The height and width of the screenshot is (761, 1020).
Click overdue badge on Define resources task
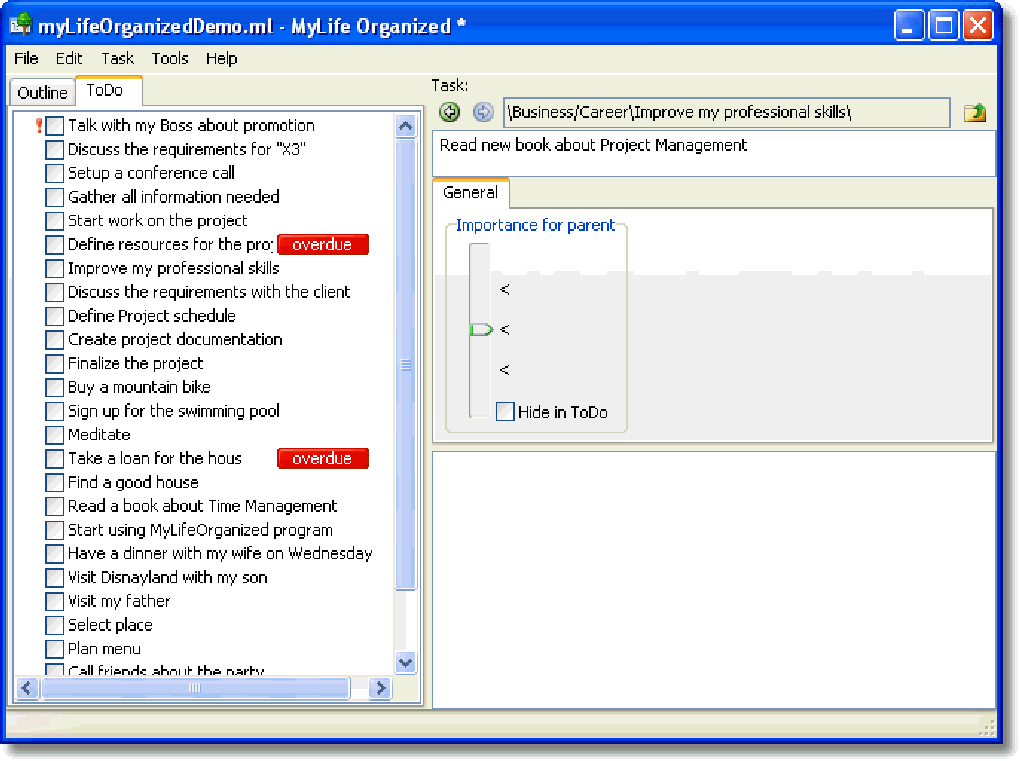pos(323,245)
